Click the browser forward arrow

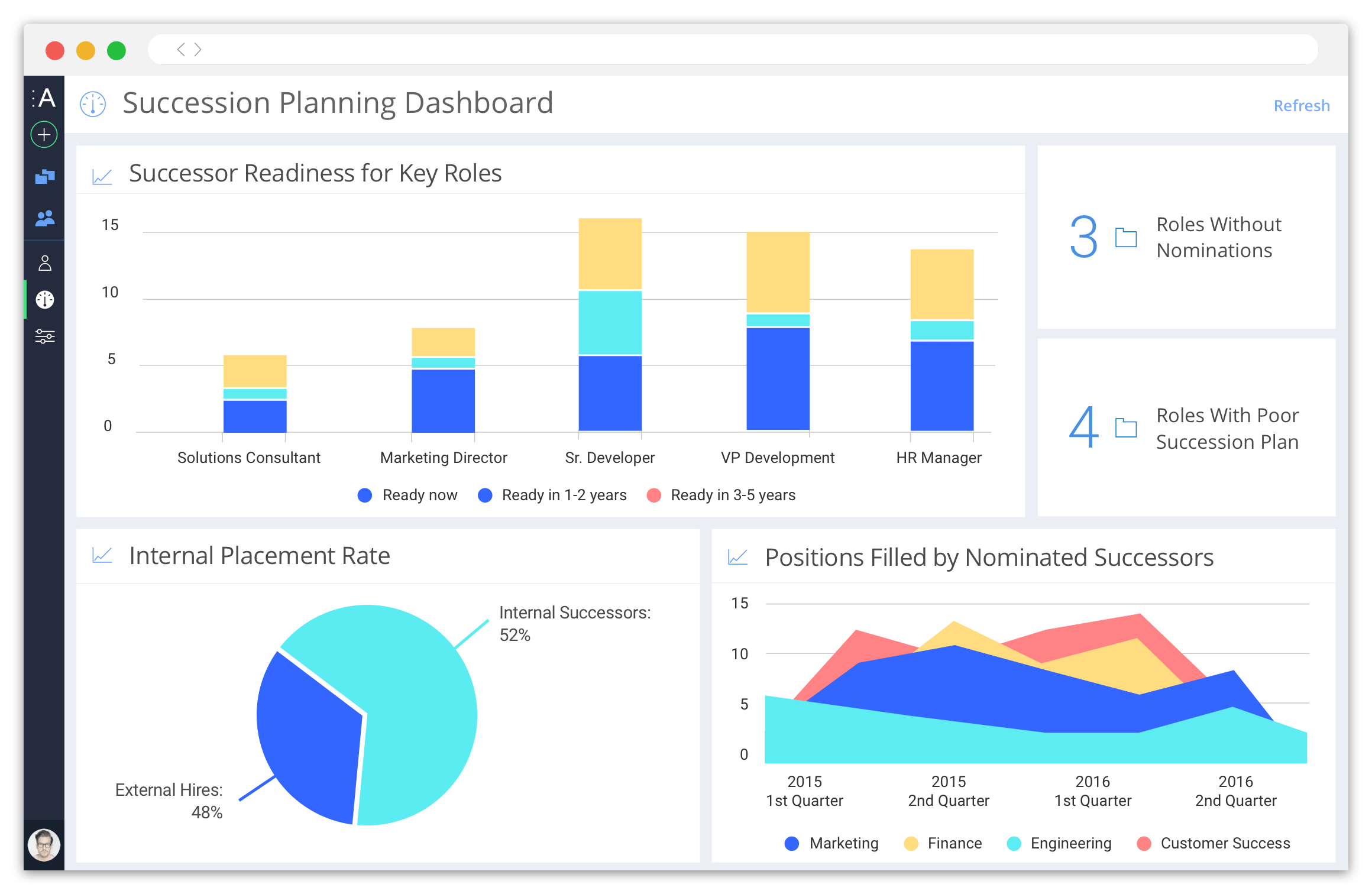click(198, 50)
